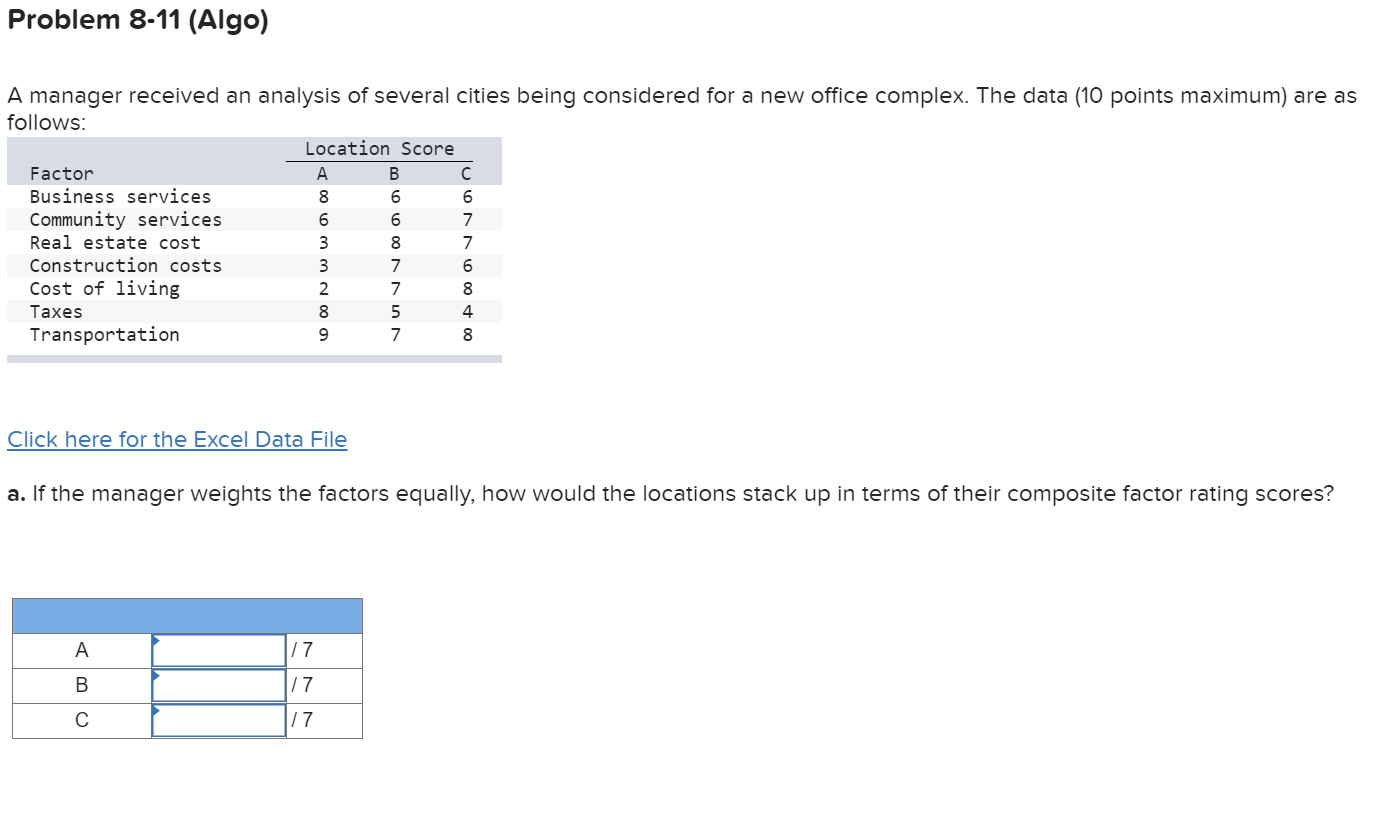Viewport: 1389px width, 822px height.
Task: Select the Transportation factor row
Action: click(x=104, y=334)
